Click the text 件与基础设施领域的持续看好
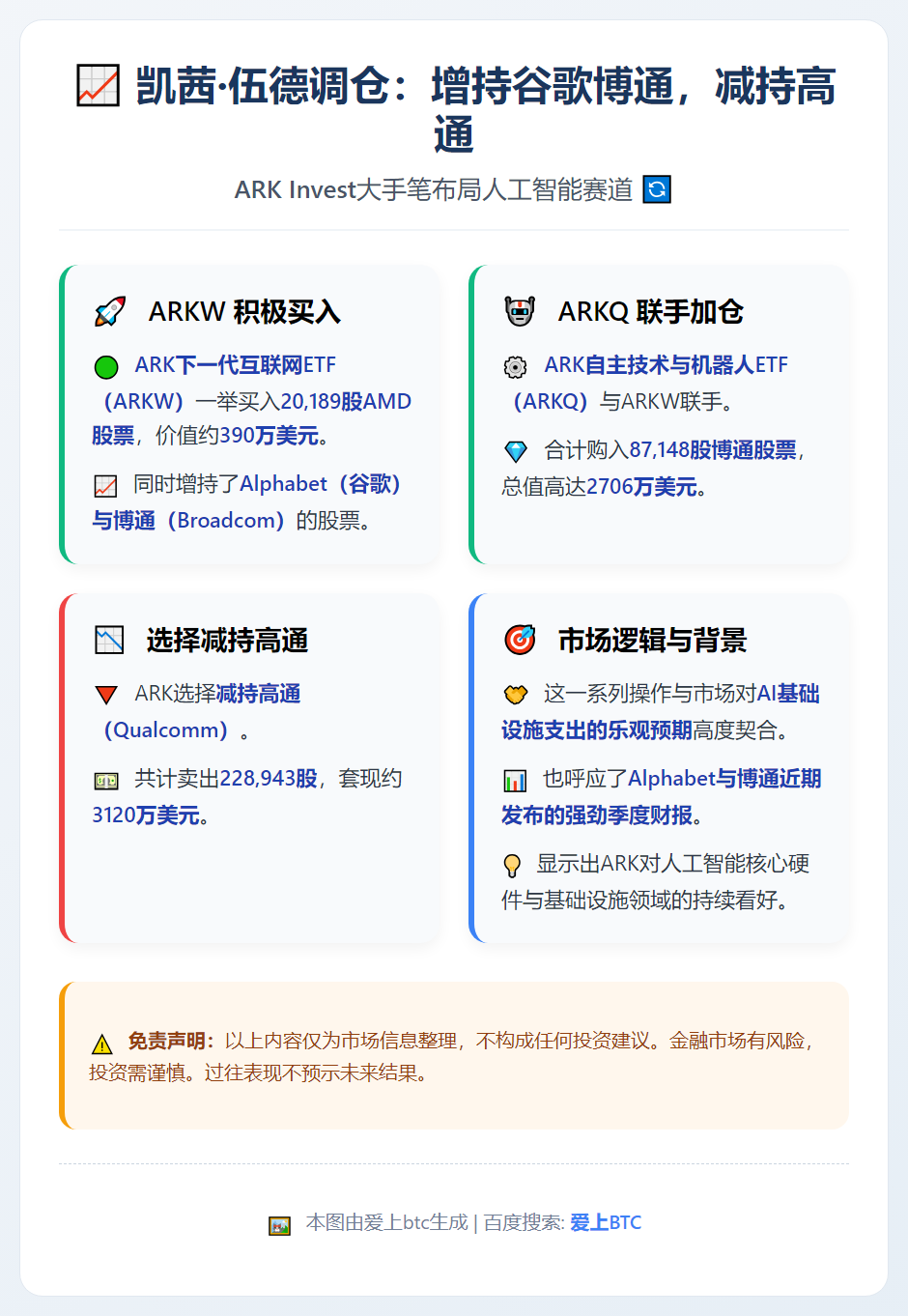The image size is (908, 1316). point(638,901)
